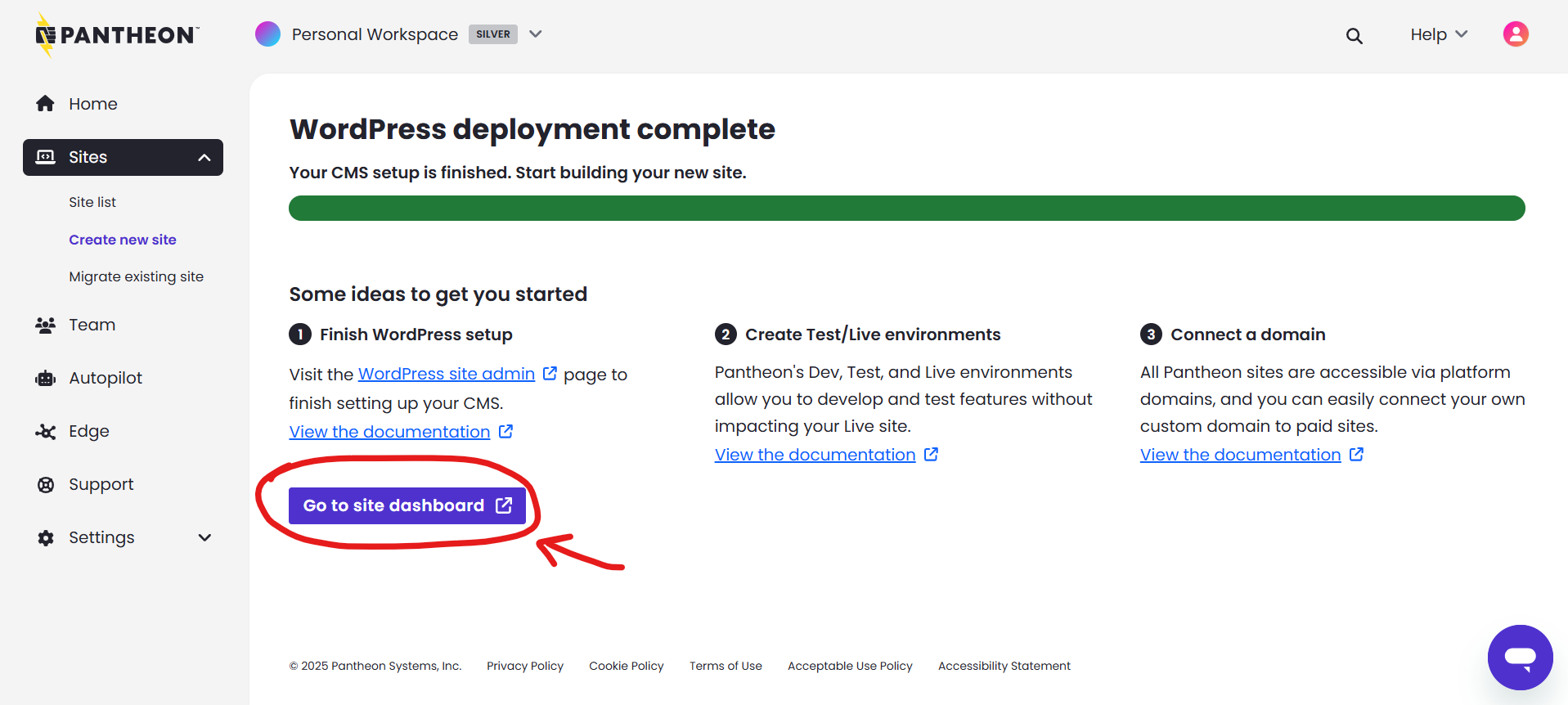Click the Support lifebuoy icon

pos(46,484)
